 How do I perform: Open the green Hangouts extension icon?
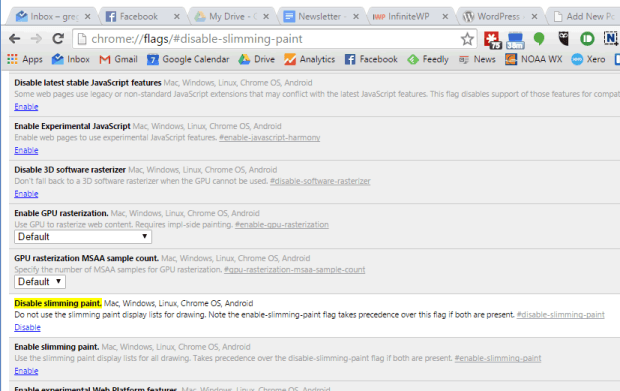(x=539, y=39)
